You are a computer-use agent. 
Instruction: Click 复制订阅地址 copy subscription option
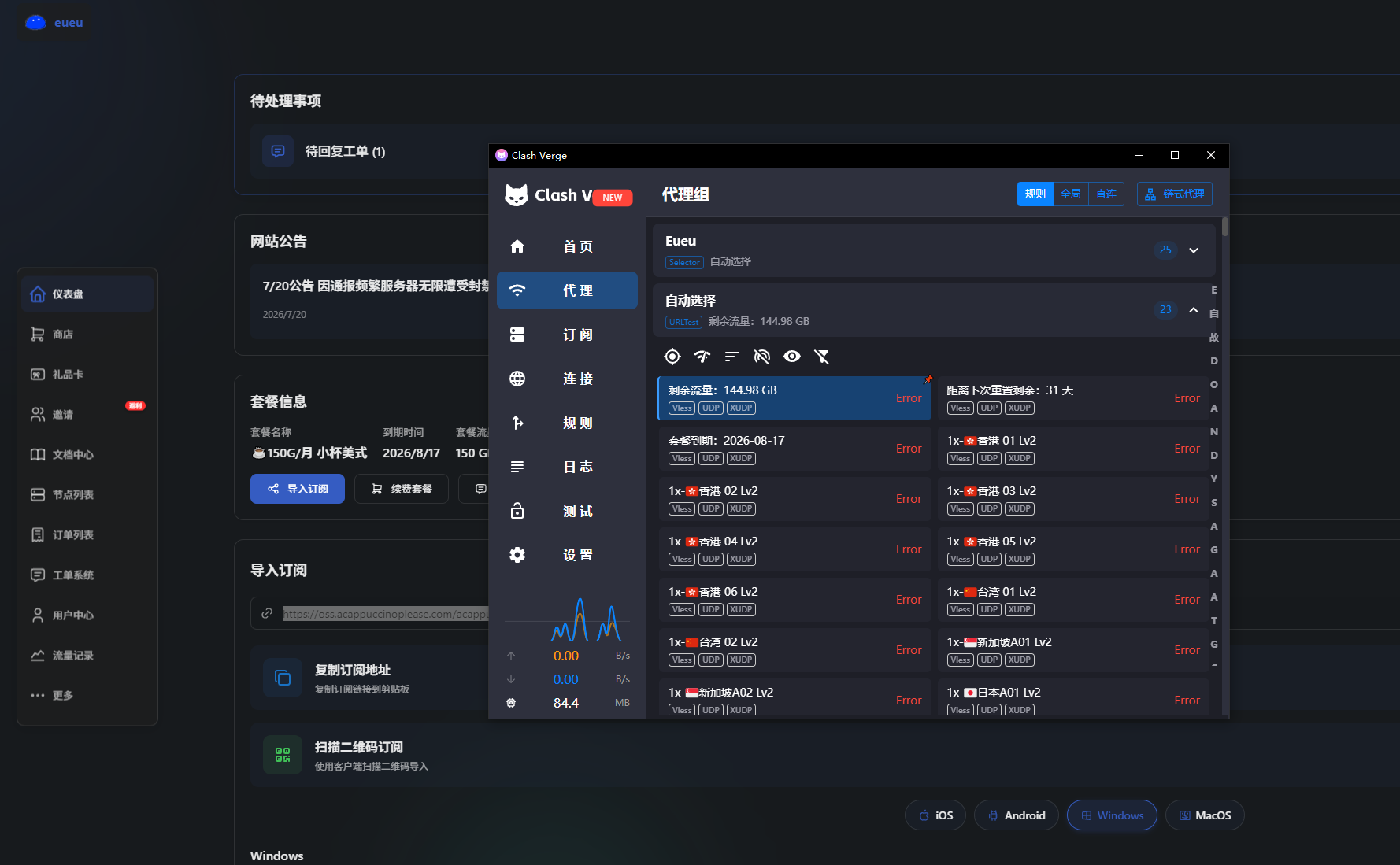pyautogui.click(x=370, y=678)
